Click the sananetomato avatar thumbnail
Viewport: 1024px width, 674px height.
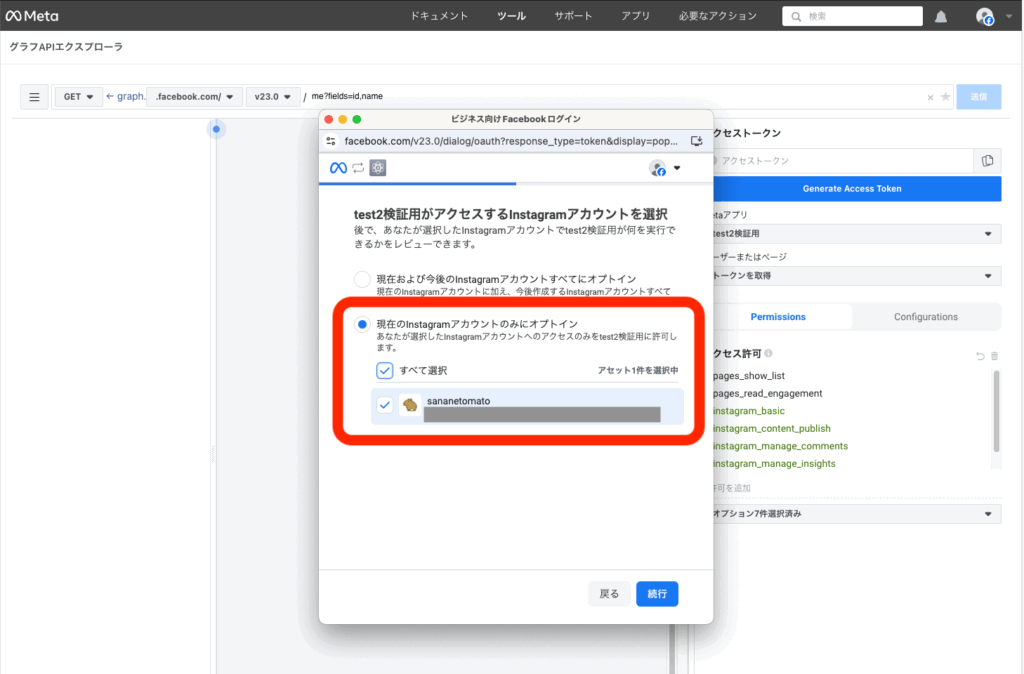(410, 405)
